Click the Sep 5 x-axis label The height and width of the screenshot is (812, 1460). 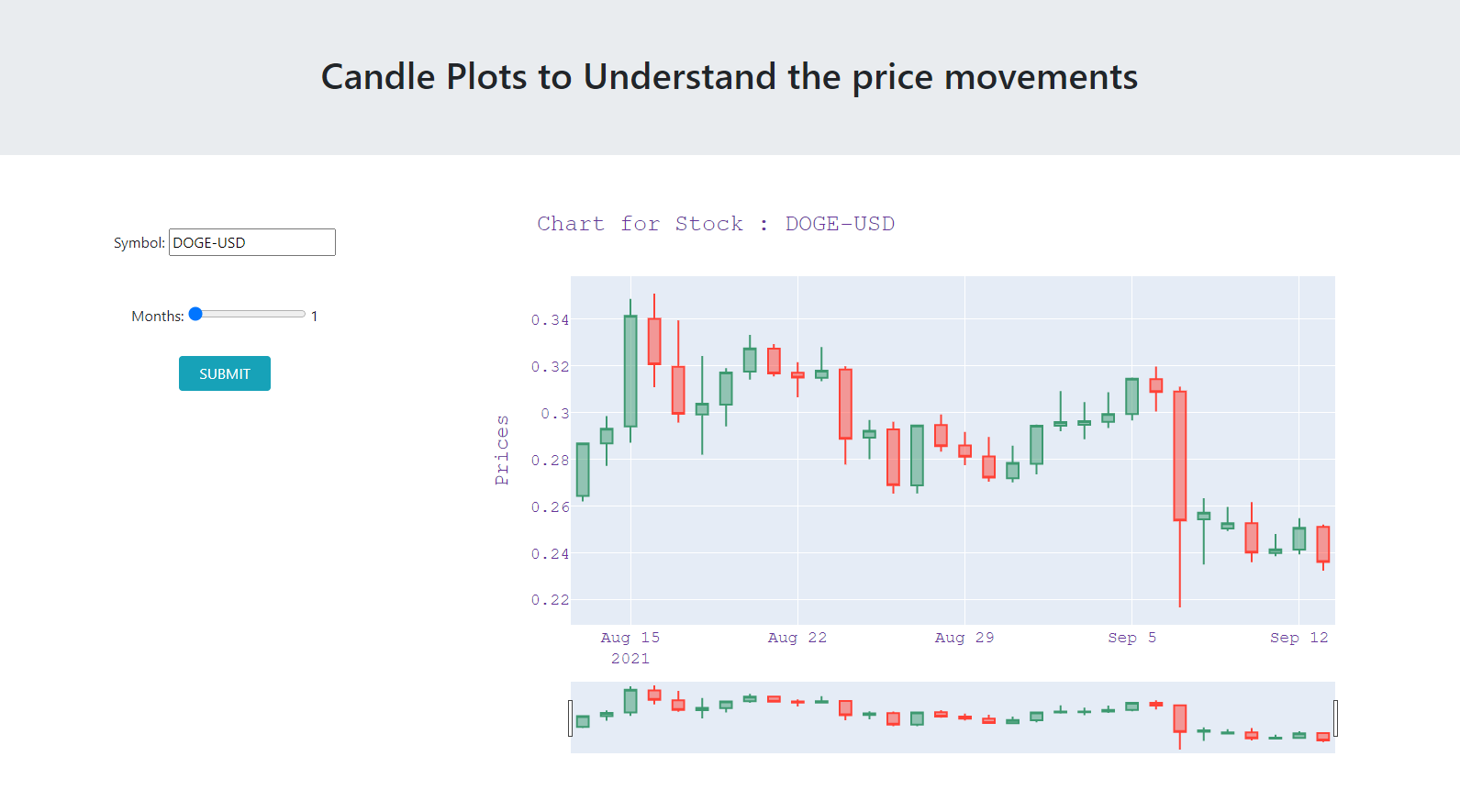click(x=1132, y=638)
